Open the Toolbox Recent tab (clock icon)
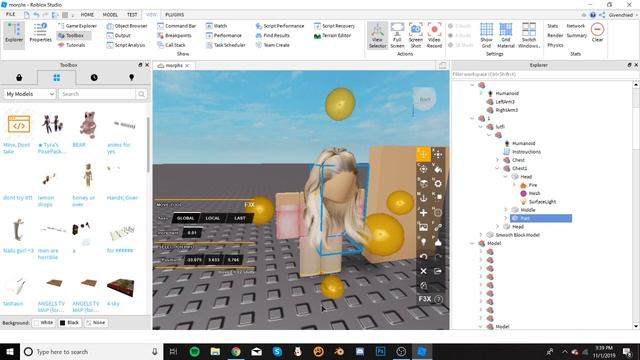 [x=94, y=78]
